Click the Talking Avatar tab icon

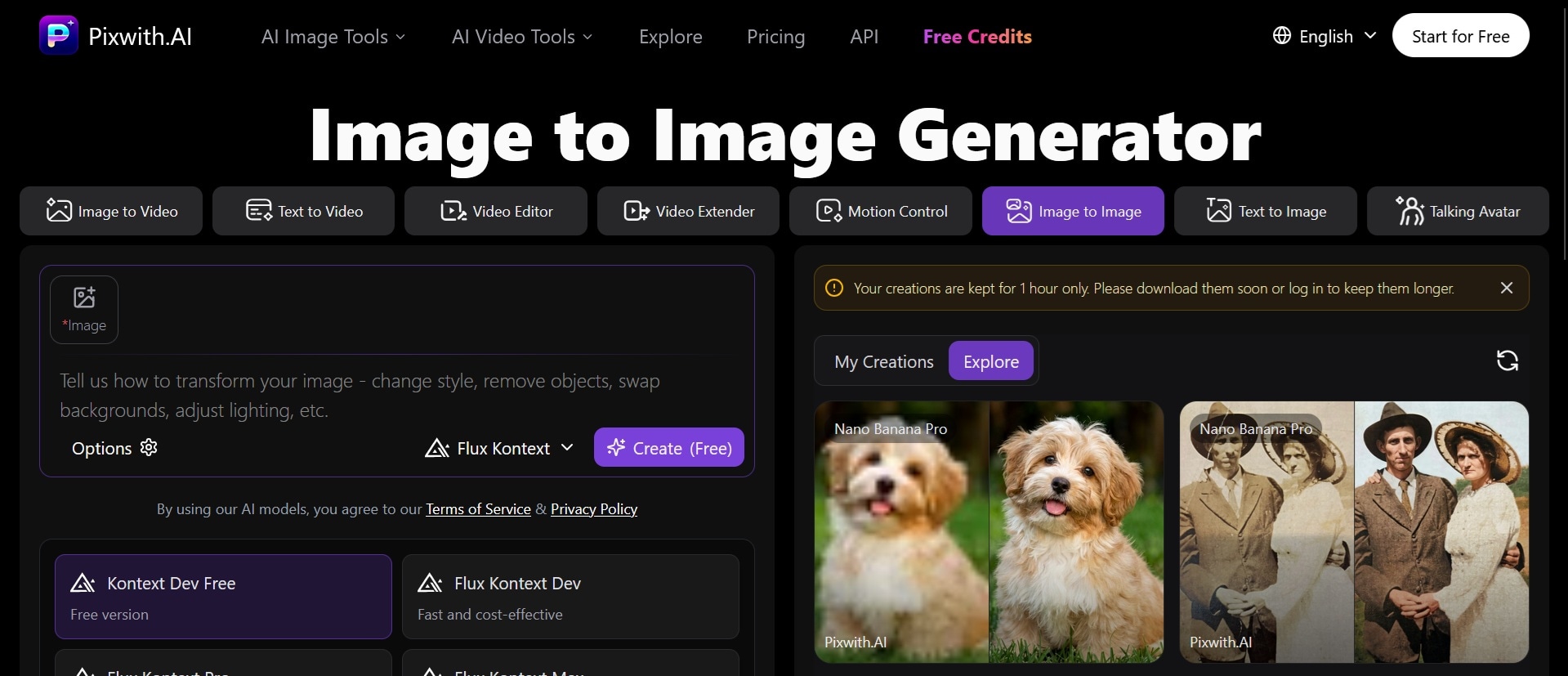(x=1410, y=211)
